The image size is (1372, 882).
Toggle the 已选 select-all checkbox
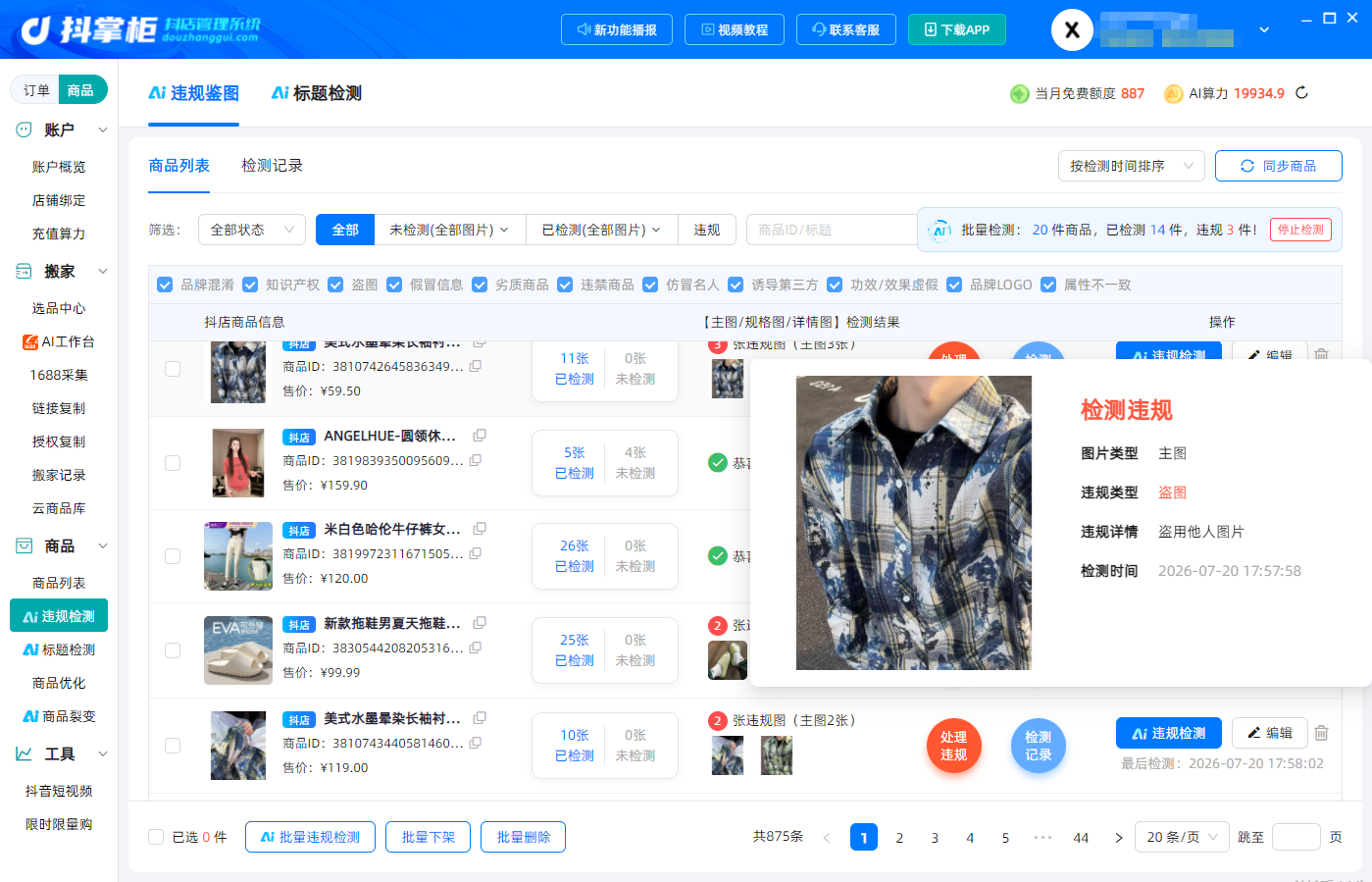tap(156, 837)
